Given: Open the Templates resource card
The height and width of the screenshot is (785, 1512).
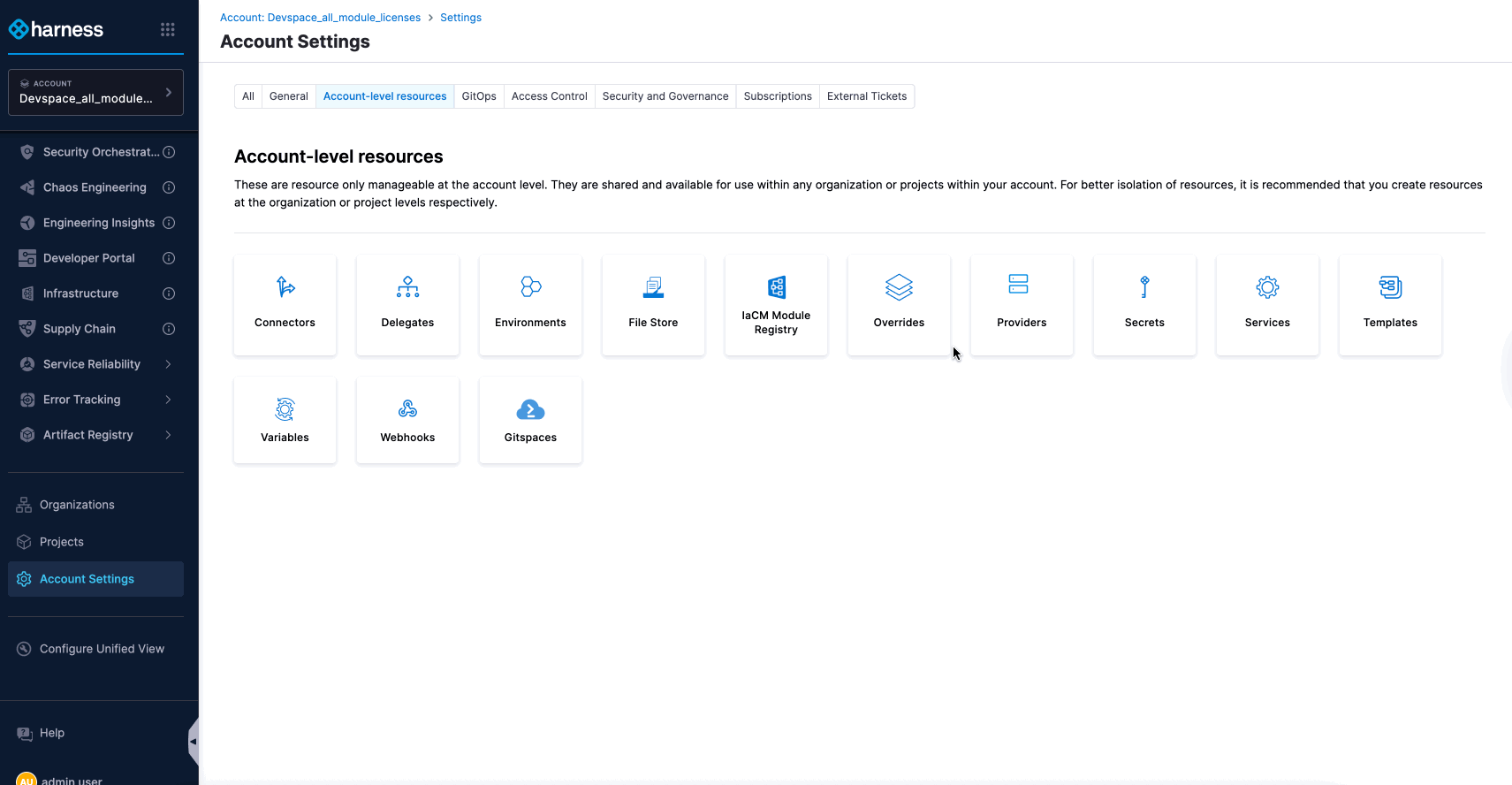Looking at the screenshot, I should coord(1390,305).
